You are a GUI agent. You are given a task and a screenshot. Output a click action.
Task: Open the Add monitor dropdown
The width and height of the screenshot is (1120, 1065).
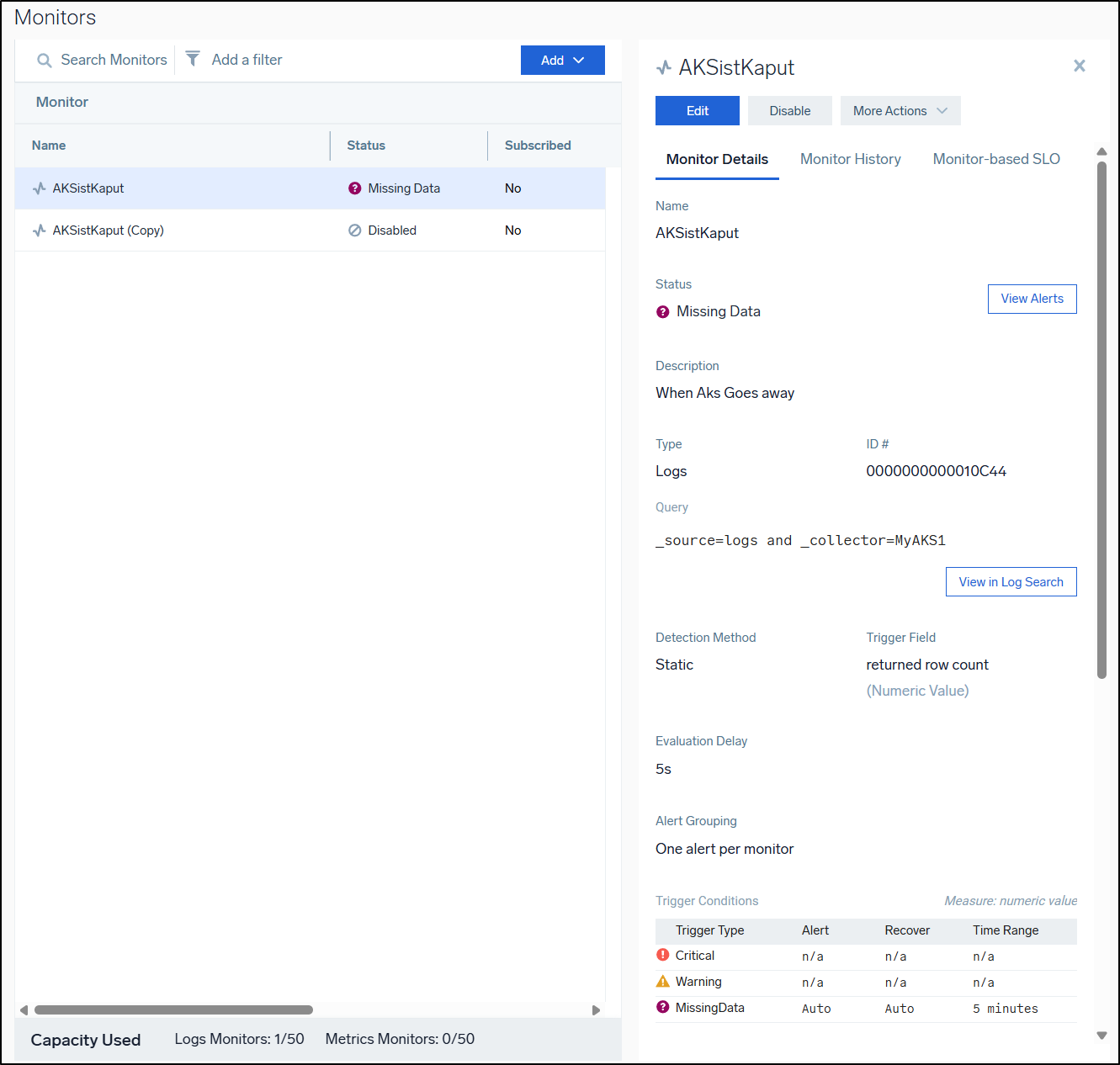click(562, 61)
